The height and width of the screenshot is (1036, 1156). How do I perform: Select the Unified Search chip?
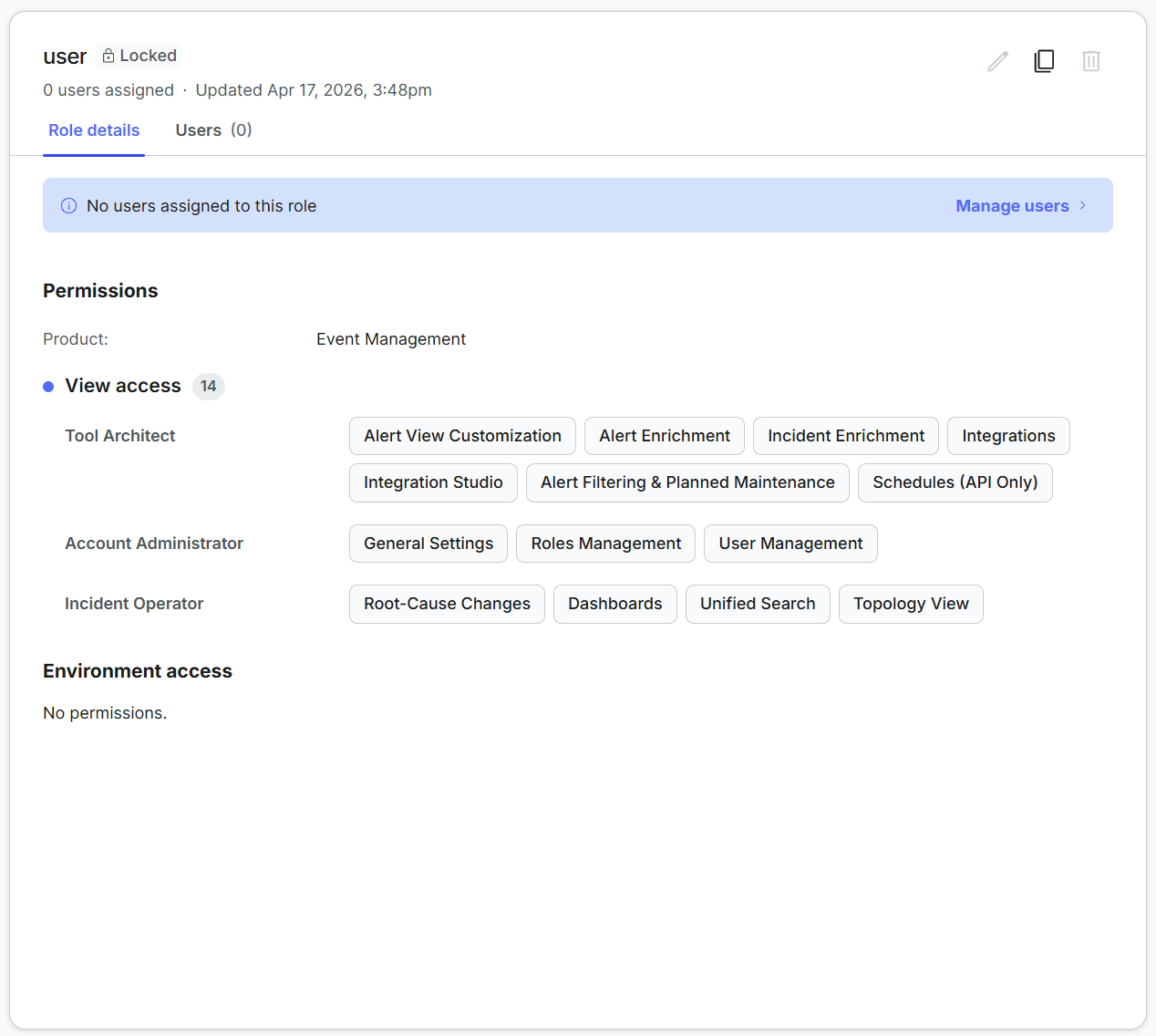[x=758, y=604]
